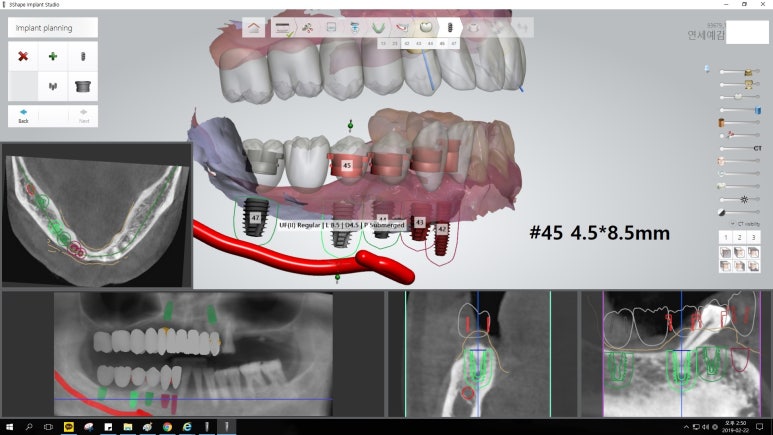
Task: Click the Next step button
Action: 84,115
